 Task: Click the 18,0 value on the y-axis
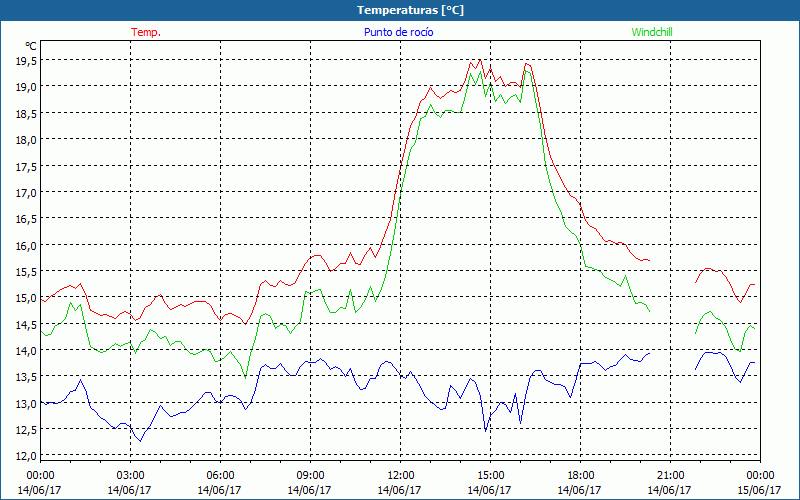27,140
